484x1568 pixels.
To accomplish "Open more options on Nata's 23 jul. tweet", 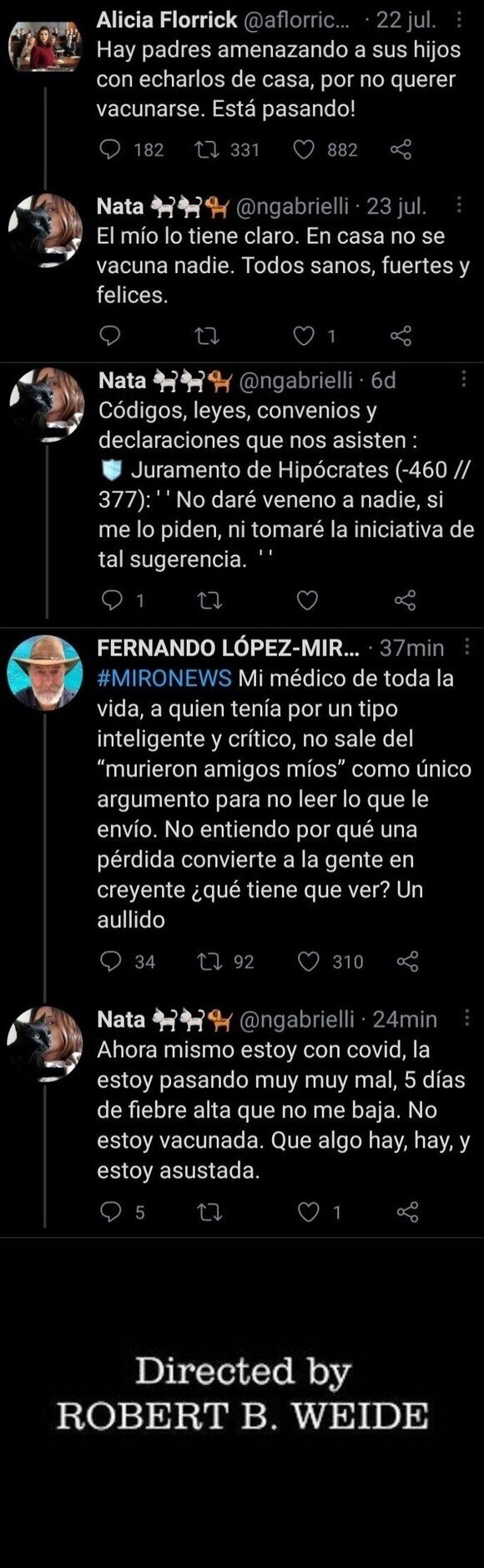I will pos(459,205).
